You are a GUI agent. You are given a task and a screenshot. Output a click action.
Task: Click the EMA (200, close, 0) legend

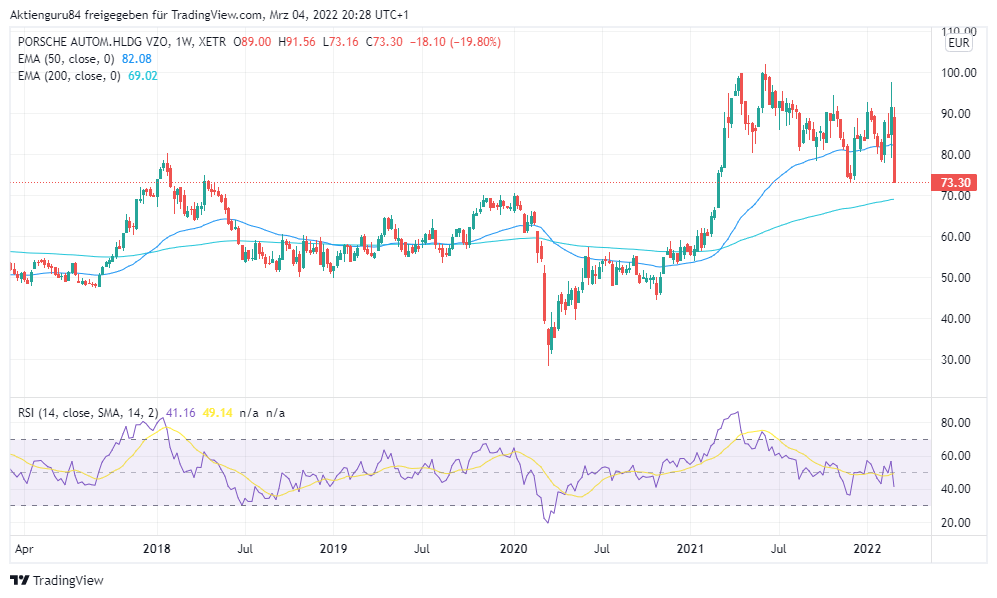[69, 76]
